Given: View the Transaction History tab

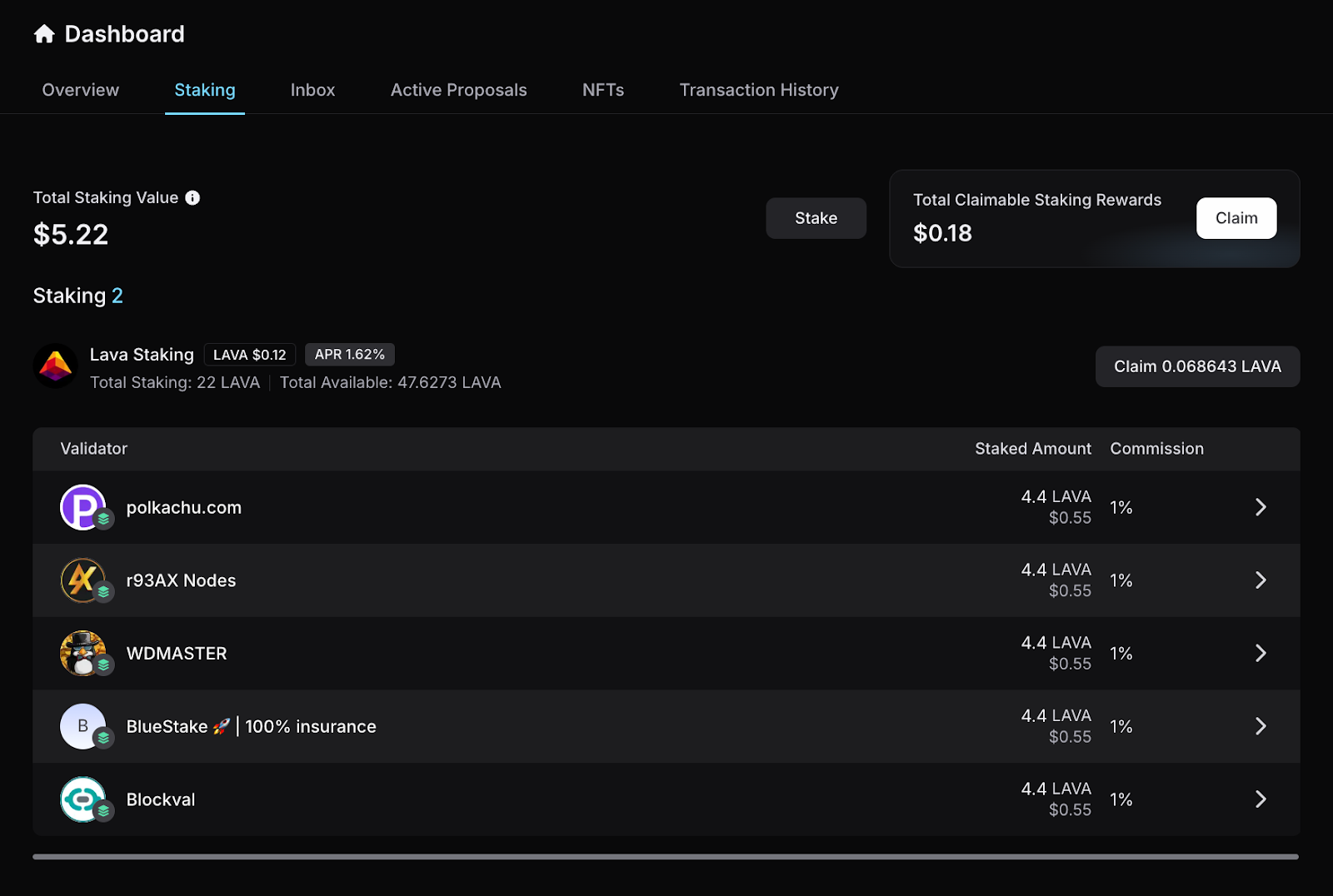Looking at the screenshot, I should point(759,90).
